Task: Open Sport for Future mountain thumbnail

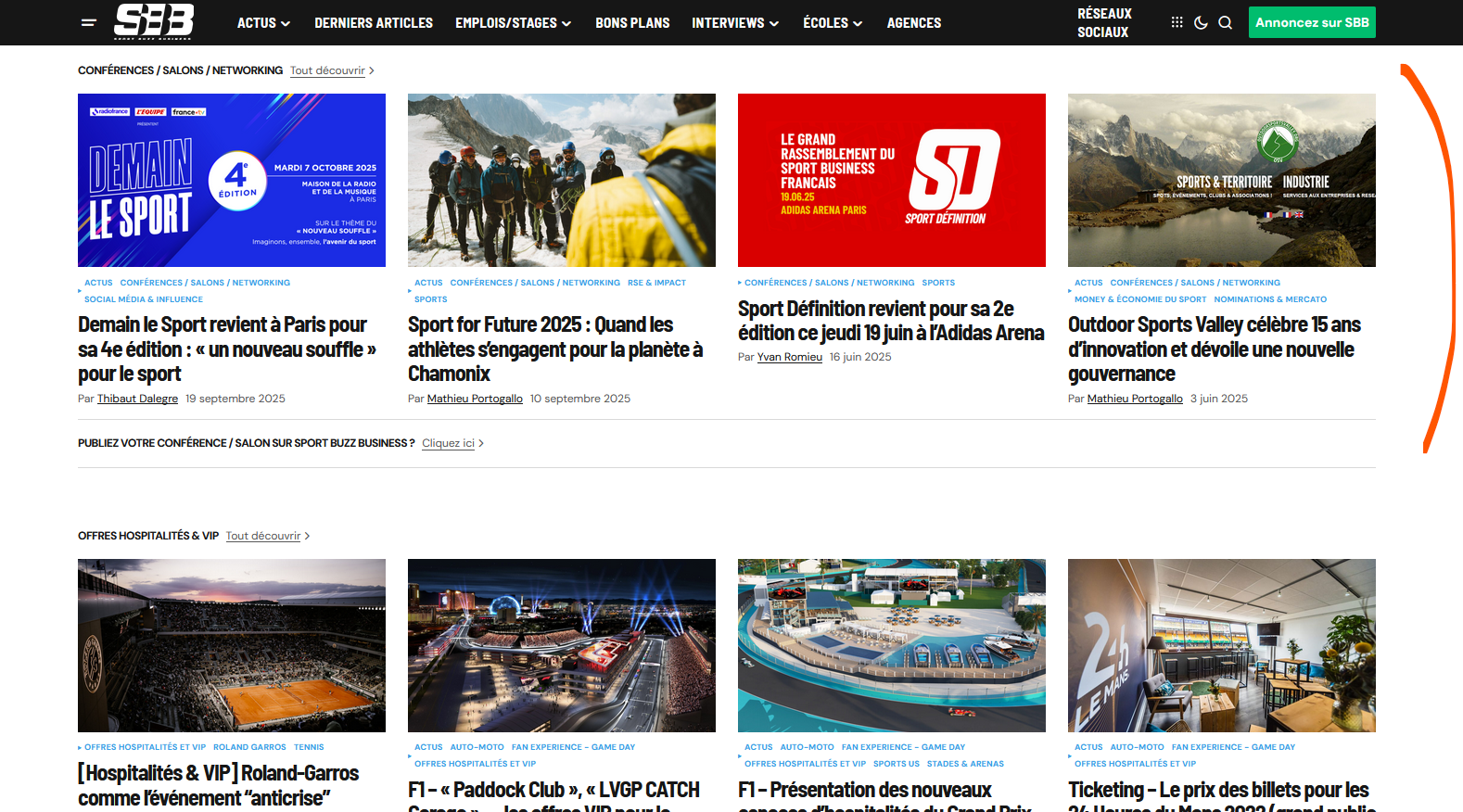Action: point(562,180)
